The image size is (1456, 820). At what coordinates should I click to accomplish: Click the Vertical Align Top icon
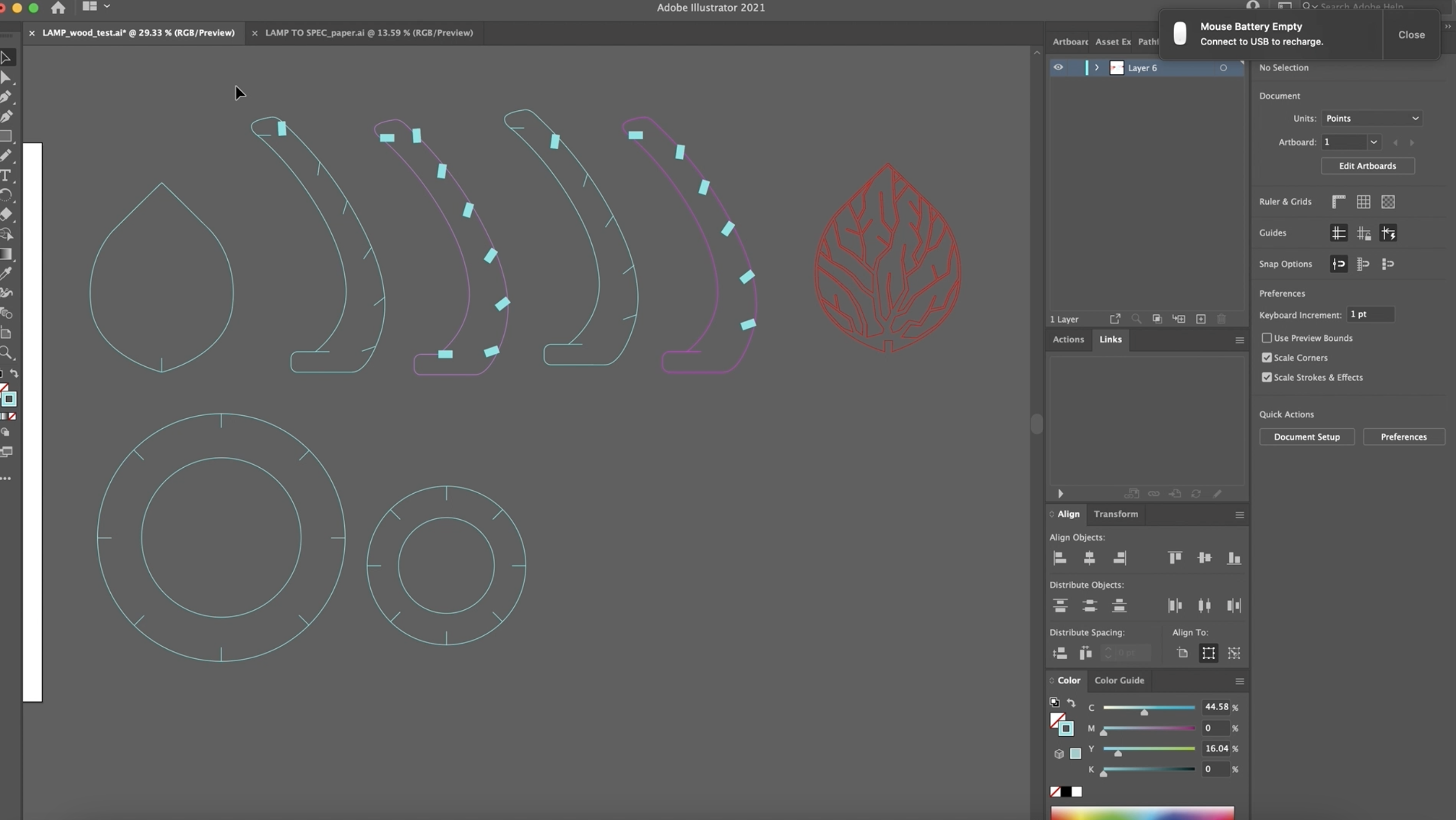click(x=1175, y=558)
